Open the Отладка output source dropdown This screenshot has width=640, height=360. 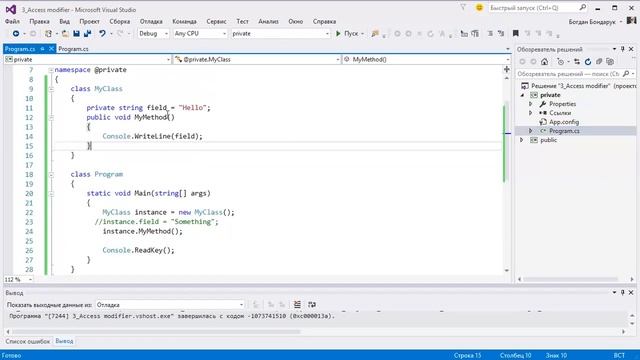click(170, 305)
